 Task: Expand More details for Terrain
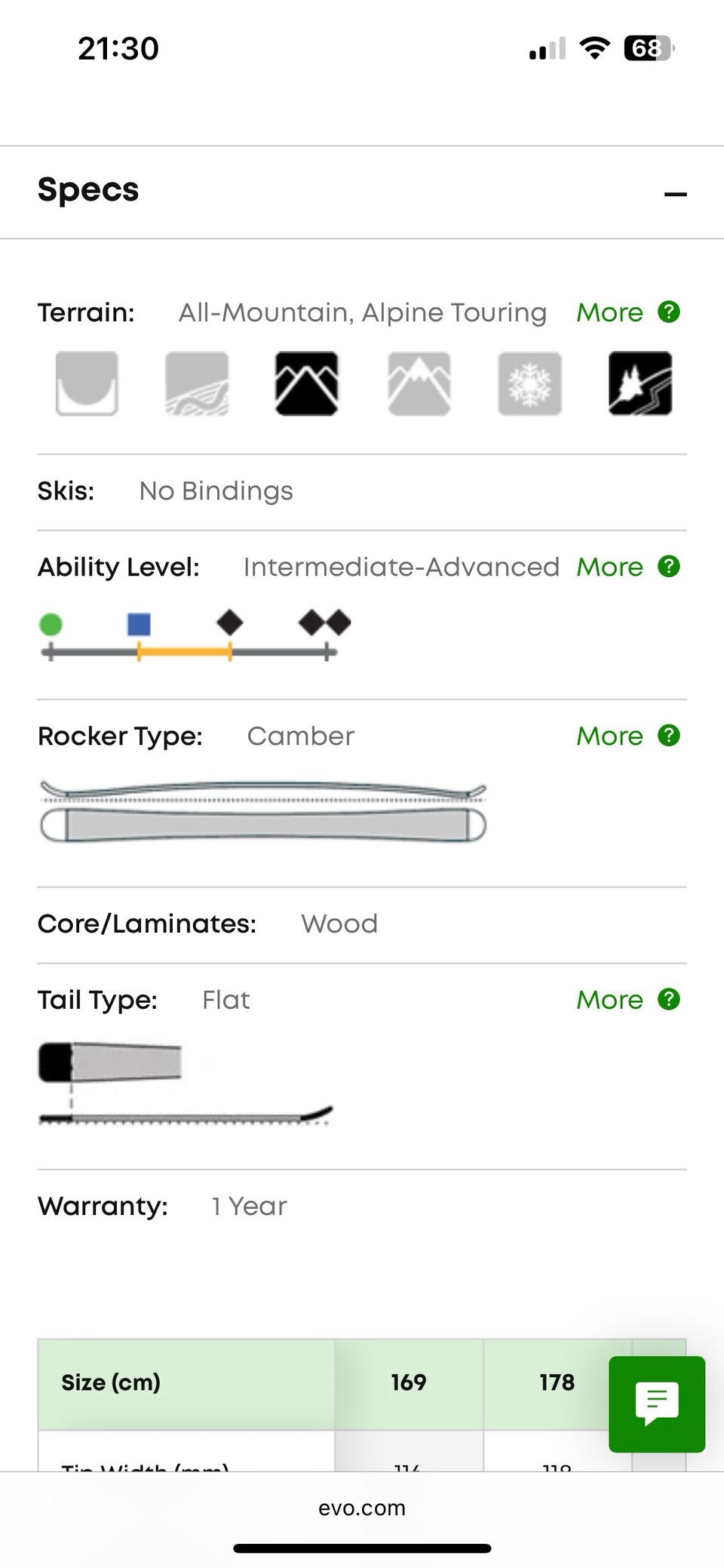[609, 312]
